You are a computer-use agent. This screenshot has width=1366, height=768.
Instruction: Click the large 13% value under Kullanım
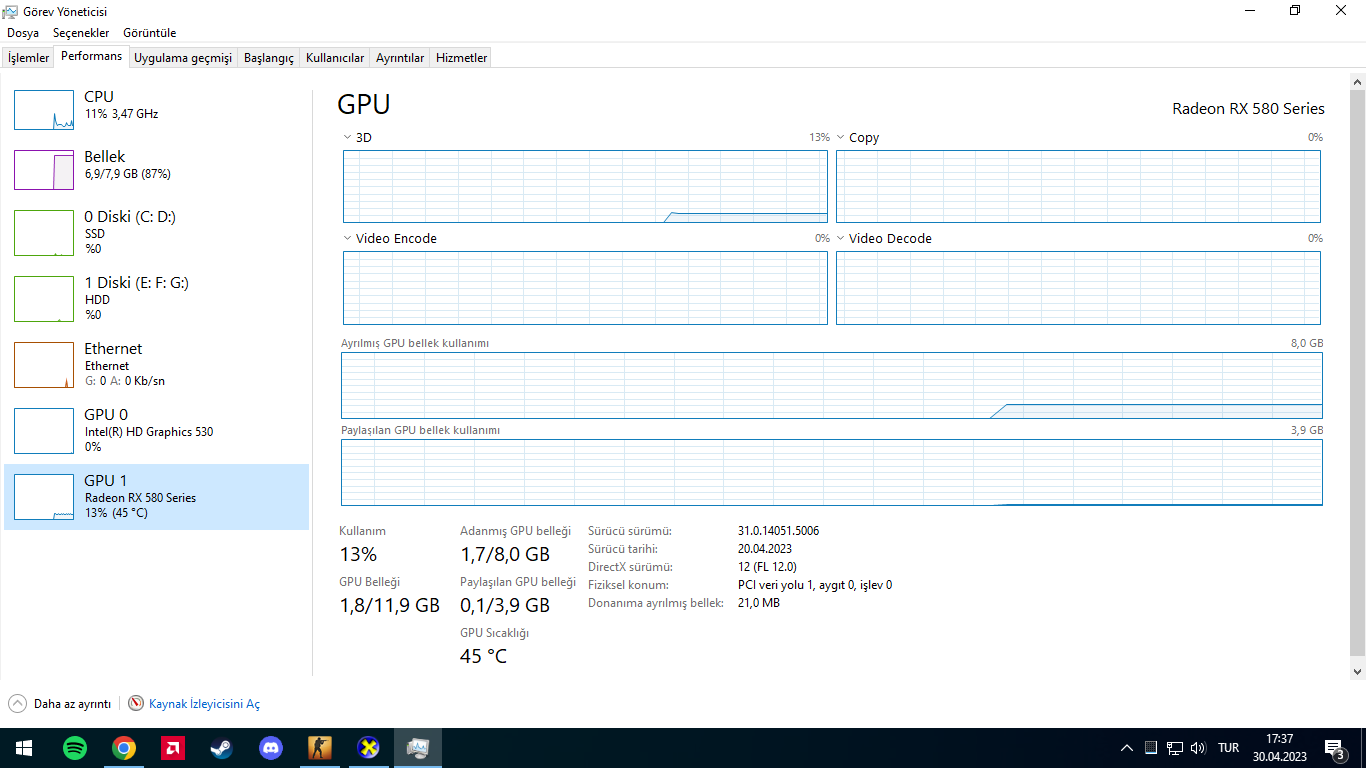(x=358, y=554)
